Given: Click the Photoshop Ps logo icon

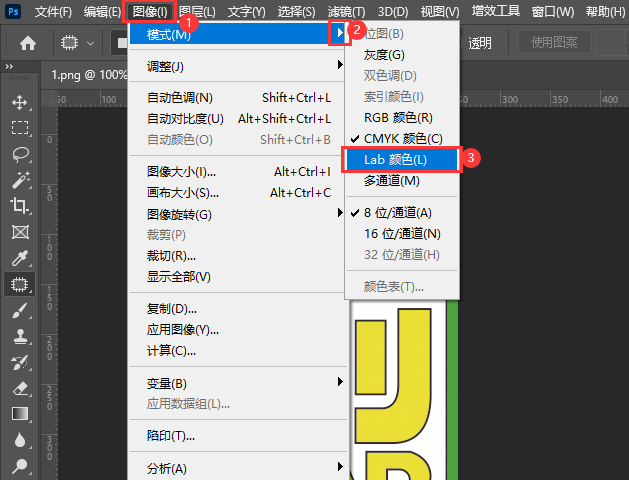Looking at the screenshot, I should pos(13,11).
